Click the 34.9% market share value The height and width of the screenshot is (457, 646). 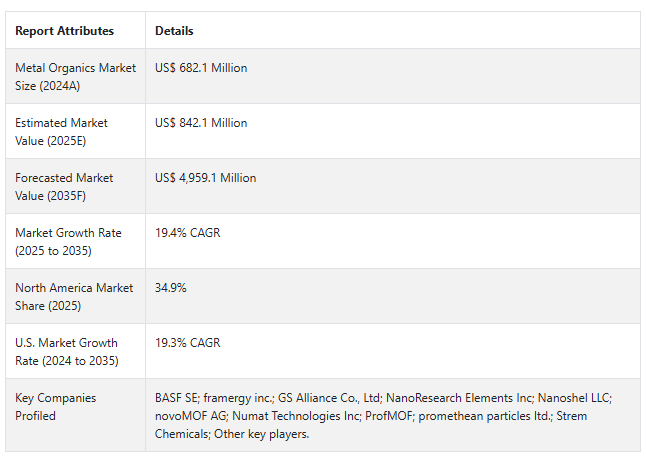click(171, 288)
